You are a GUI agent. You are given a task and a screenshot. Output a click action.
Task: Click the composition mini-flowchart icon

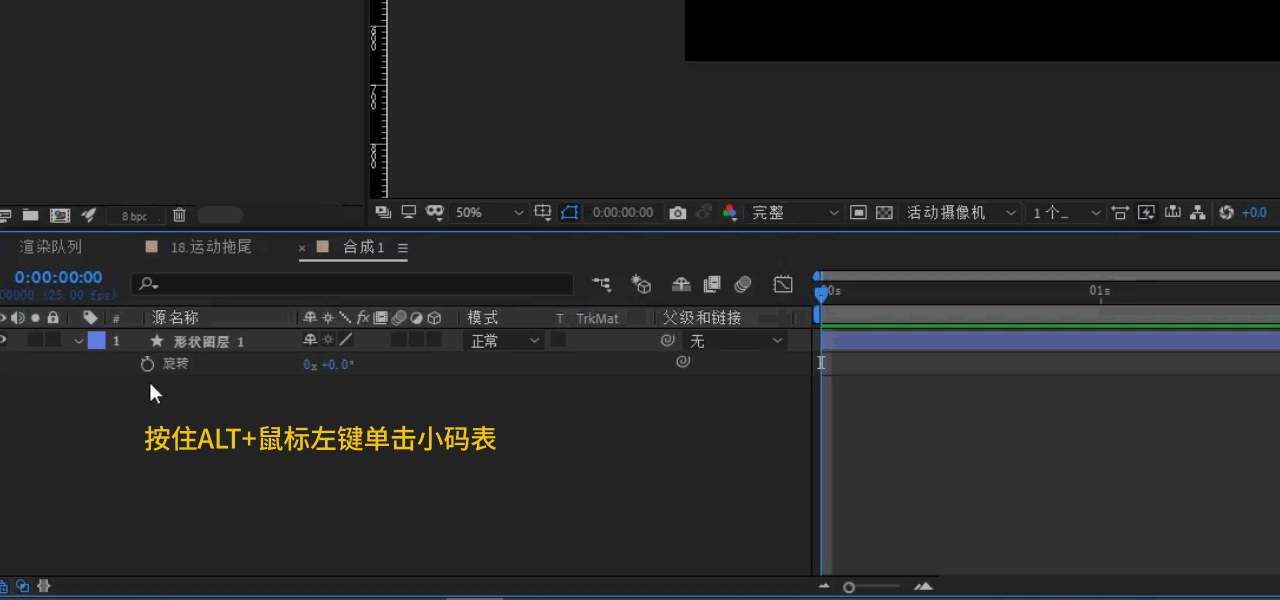click(x=601, y=285)
